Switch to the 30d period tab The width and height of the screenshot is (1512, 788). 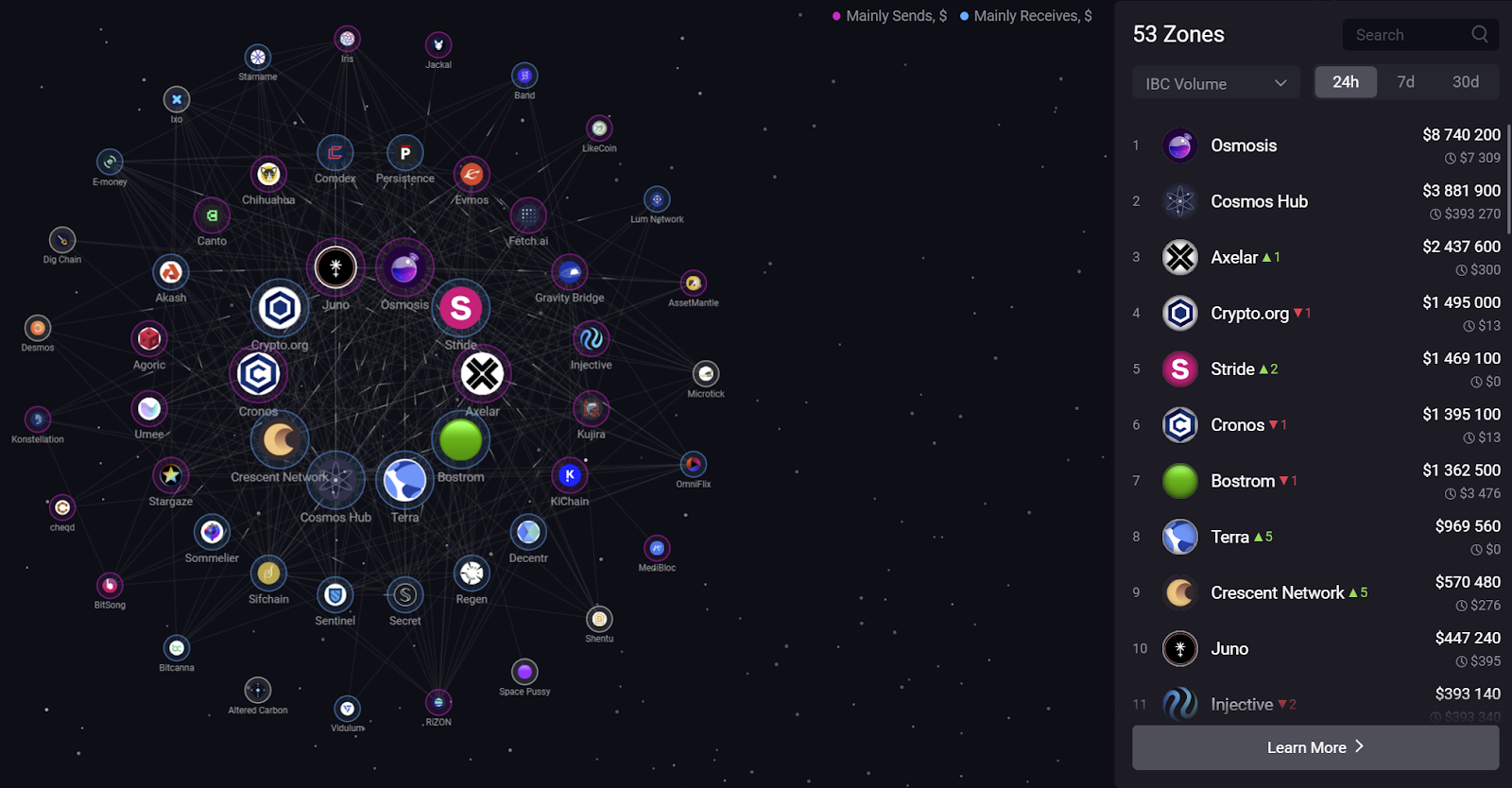1466,82
